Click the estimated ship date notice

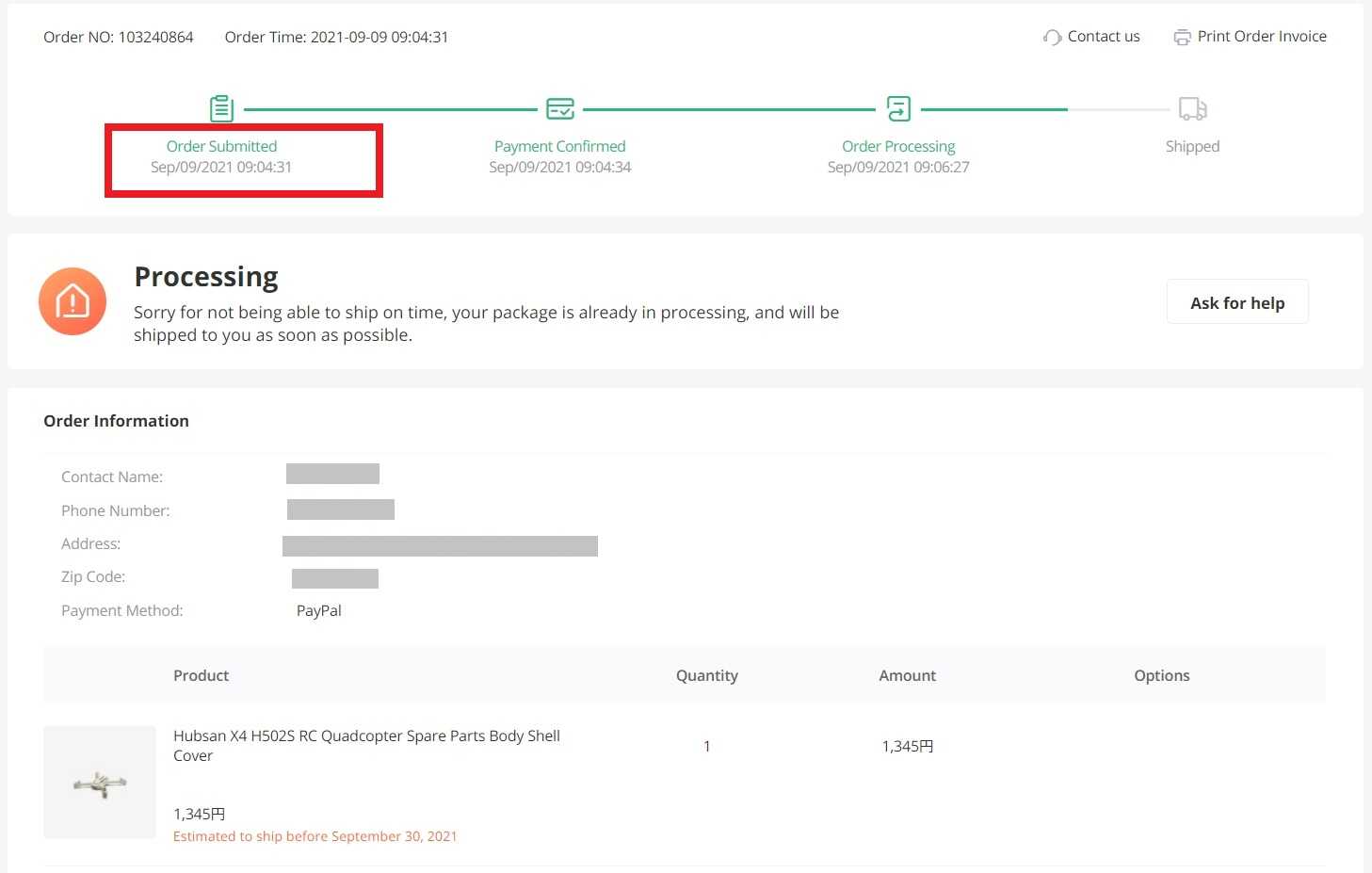coord(315,836)
